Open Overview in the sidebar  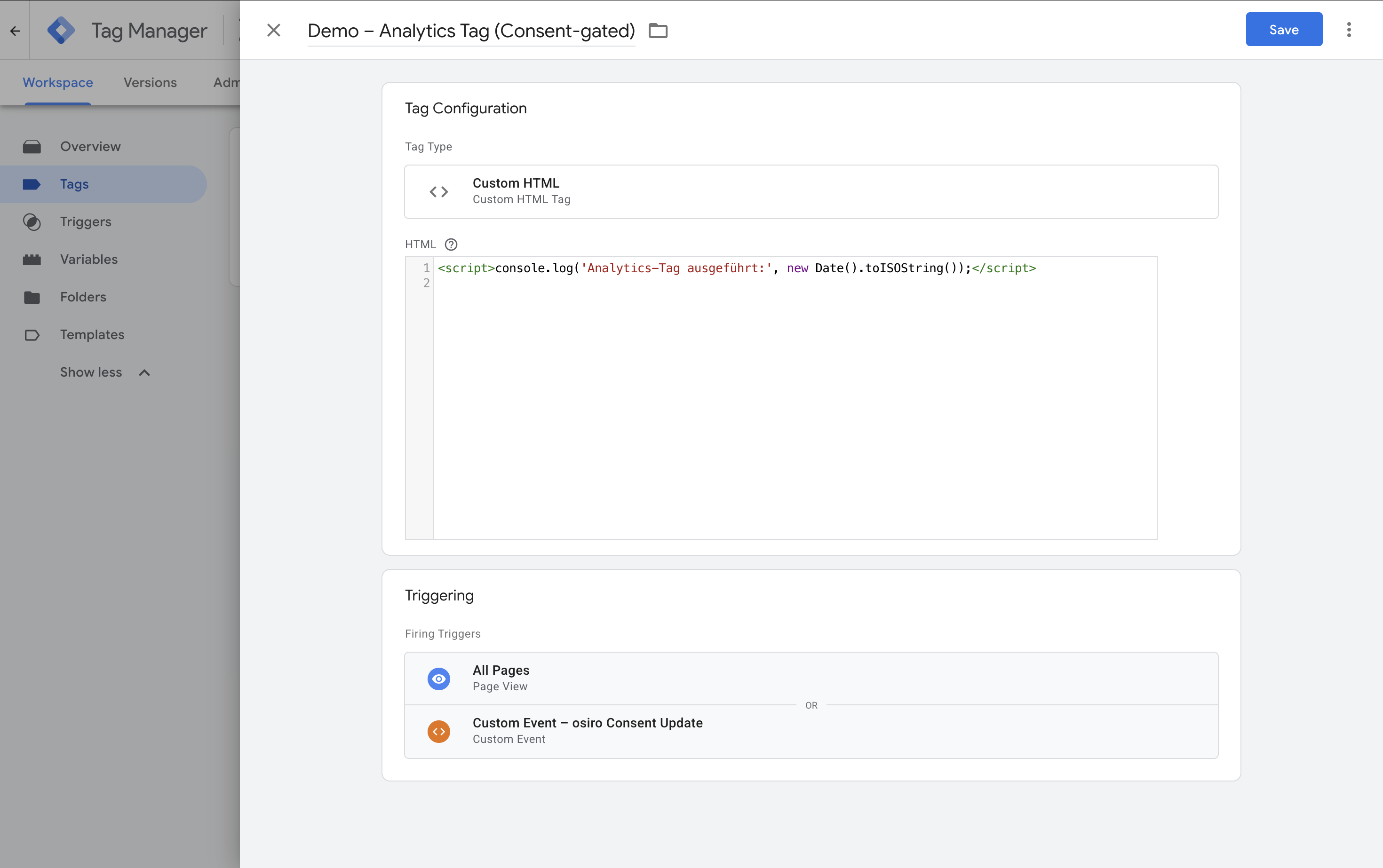tap(103, 146)
